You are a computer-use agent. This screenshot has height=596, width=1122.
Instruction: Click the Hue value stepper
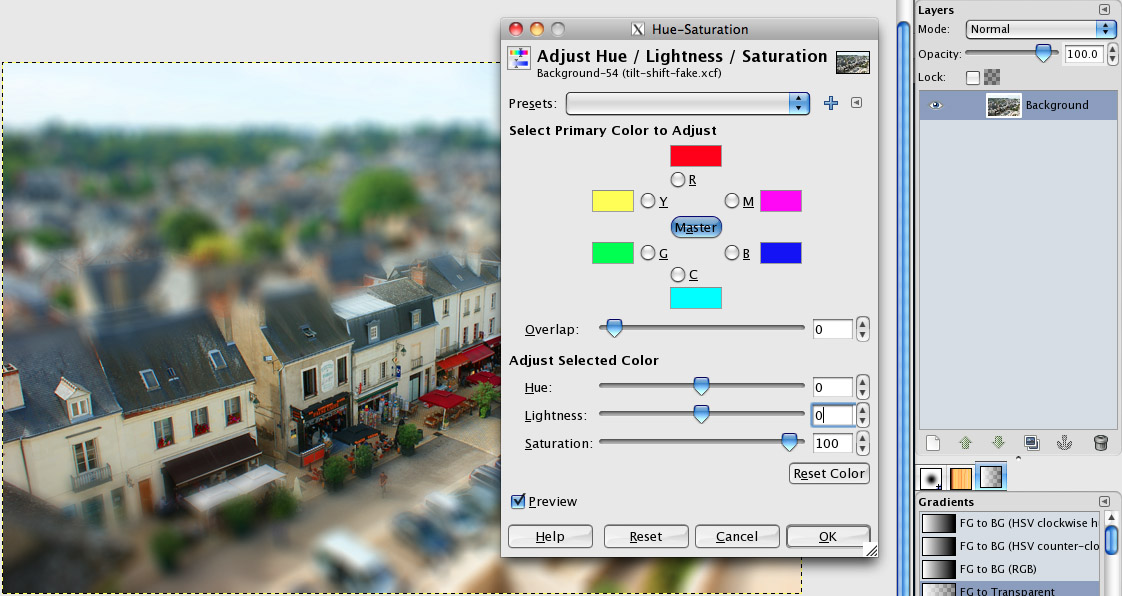point(863,387)
